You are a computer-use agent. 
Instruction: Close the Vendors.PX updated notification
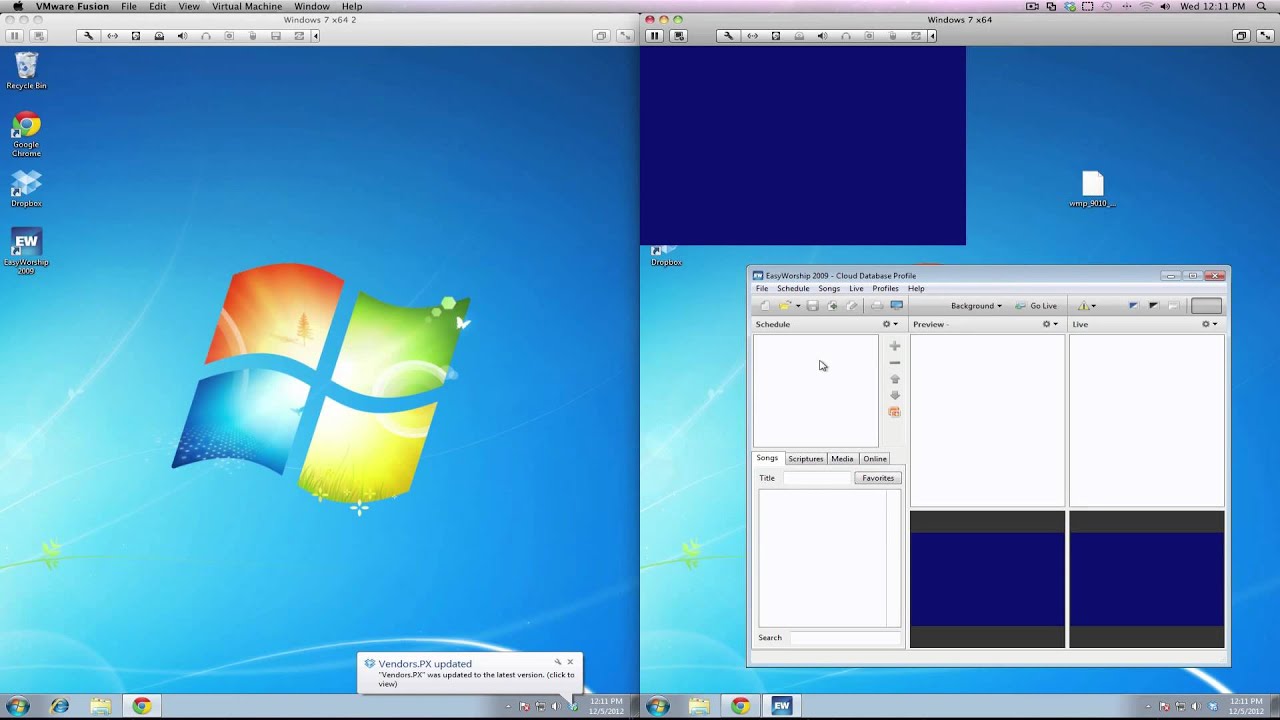571,662
